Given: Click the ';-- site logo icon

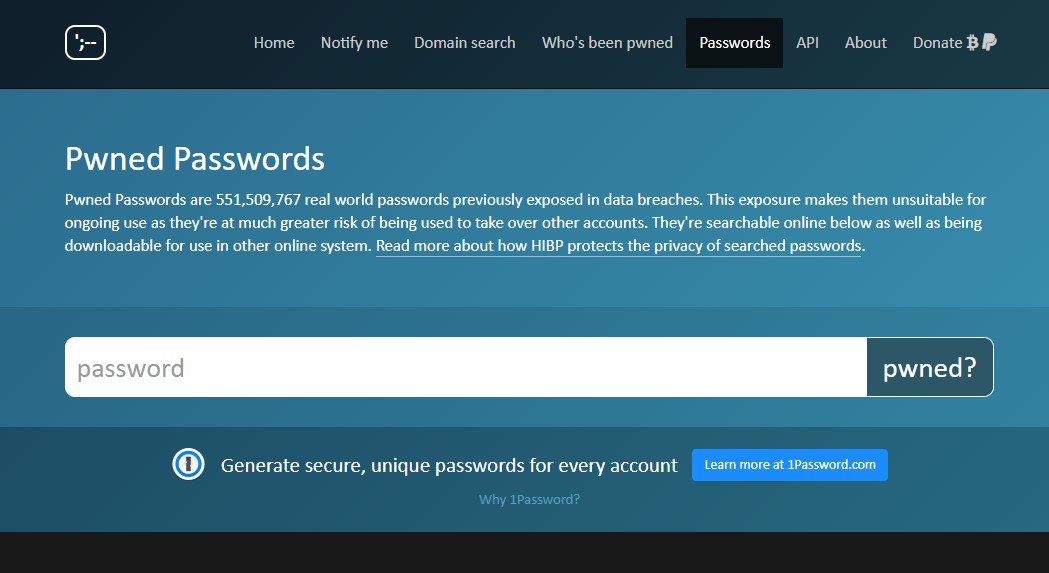Looking at the screenshot, I should coord(85,42).
